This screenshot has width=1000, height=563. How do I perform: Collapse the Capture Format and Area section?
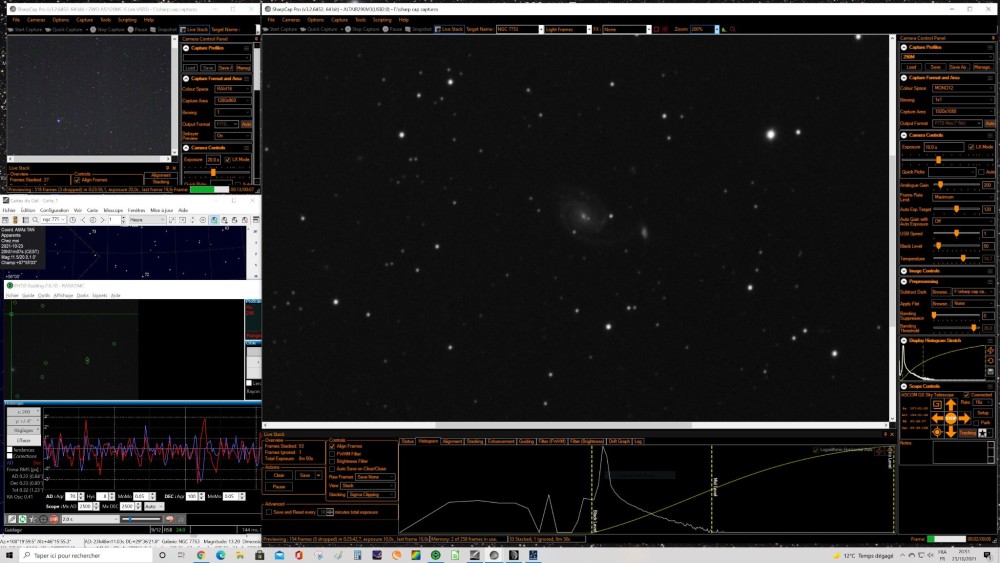(x=904, y=78)
